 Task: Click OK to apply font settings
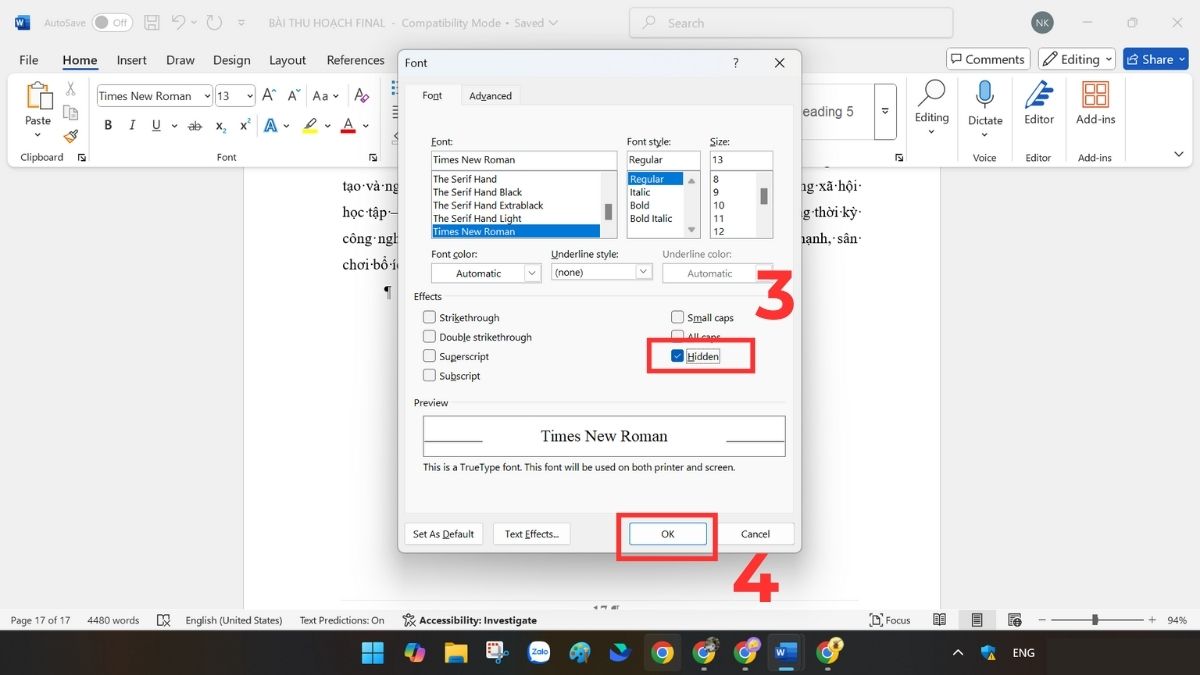(667, 534)
